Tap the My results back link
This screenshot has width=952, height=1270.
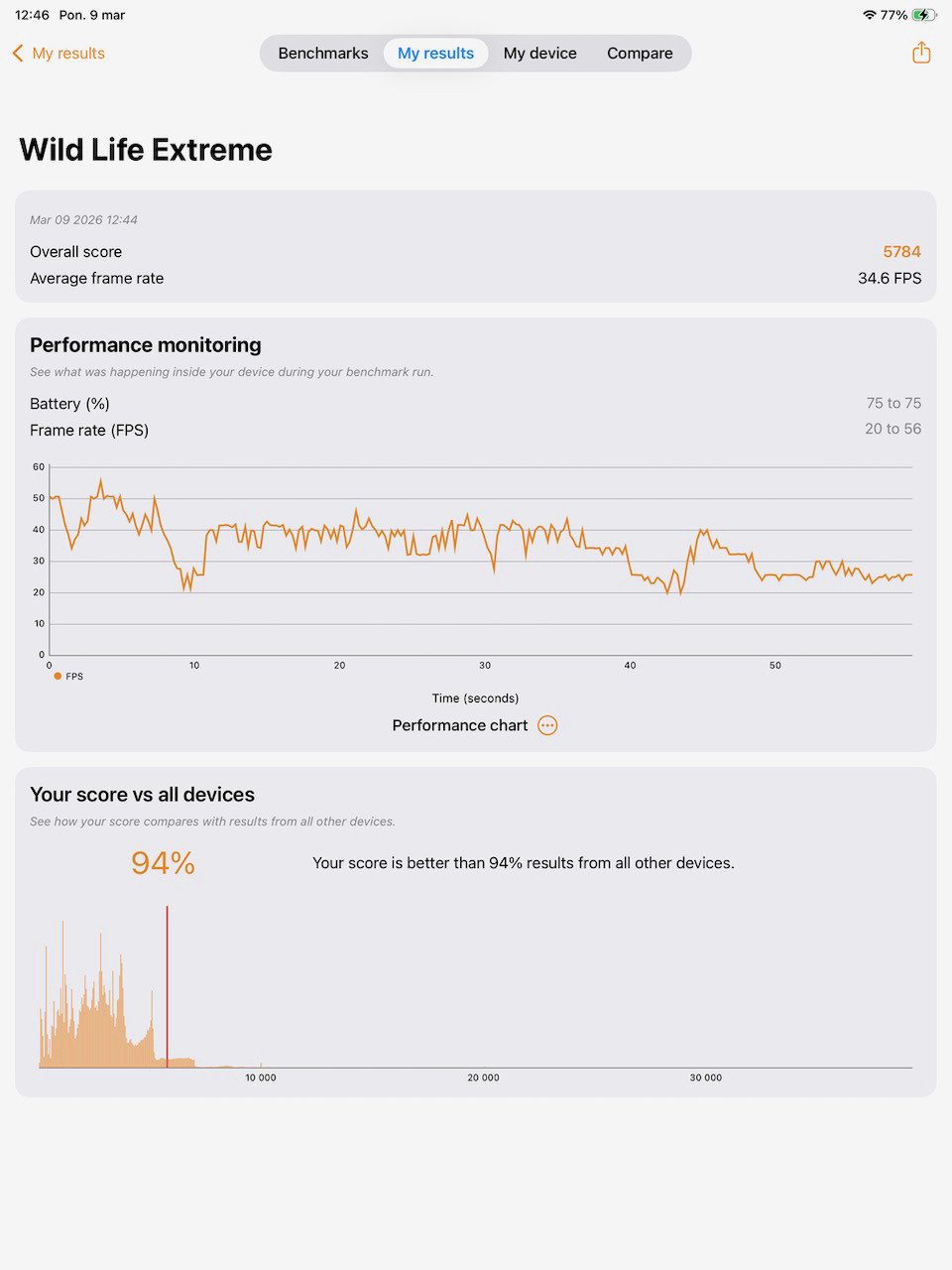click(x=68, y=54)
